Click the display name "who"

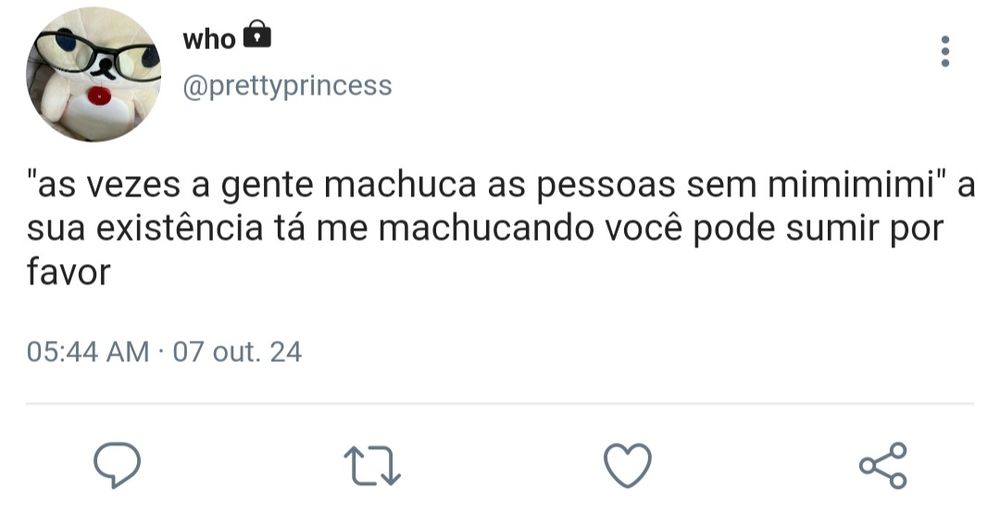209,39
